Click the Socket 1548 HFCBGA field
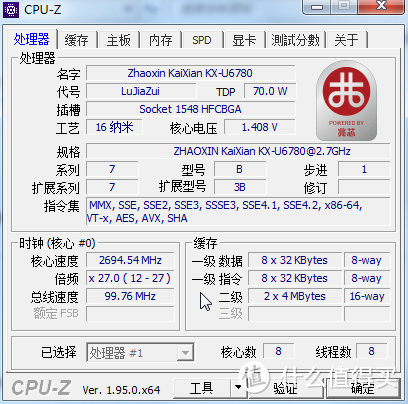This screenshot has height=404, width=408. point(190,109)
